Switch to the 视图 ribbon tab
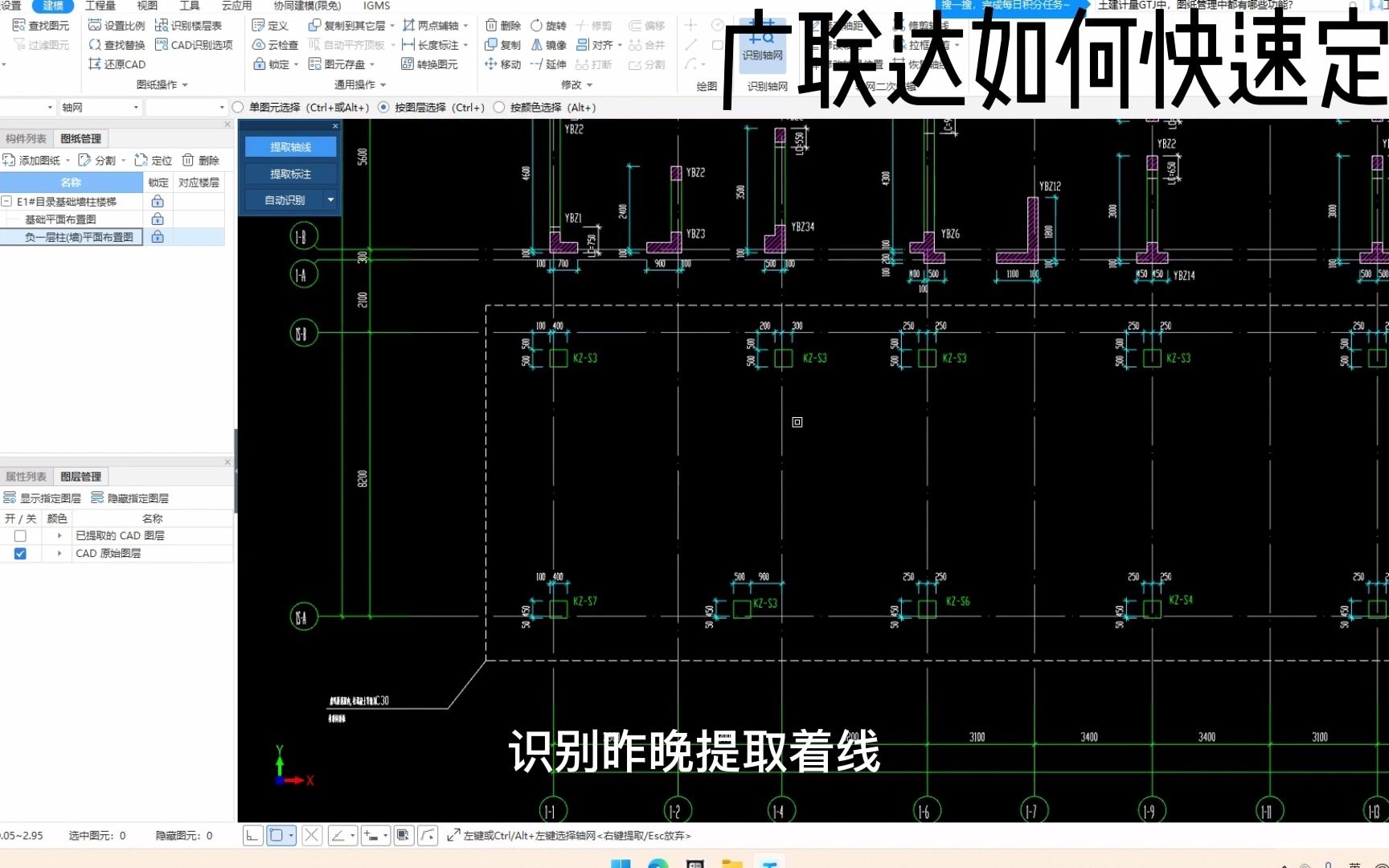This screenshot has width=1389, height=868. point(147,6)
